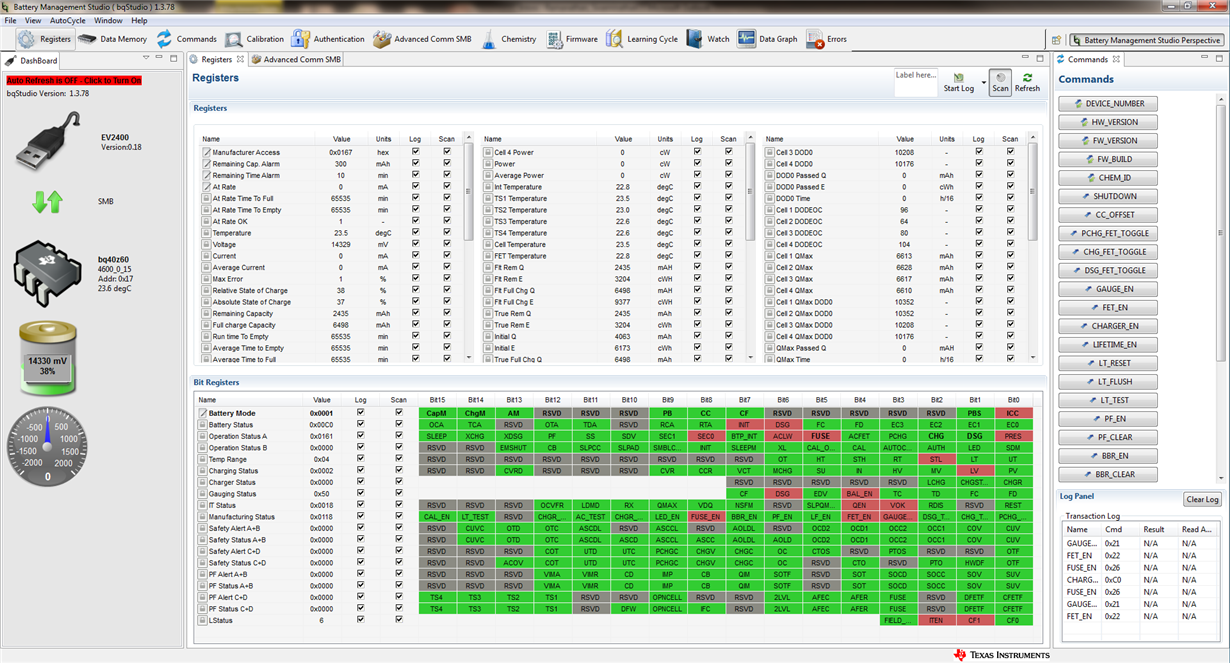Toggle the Log checkbox for Cell 3 DOD0
This screenshot has height=663, width=1230.
979,152
